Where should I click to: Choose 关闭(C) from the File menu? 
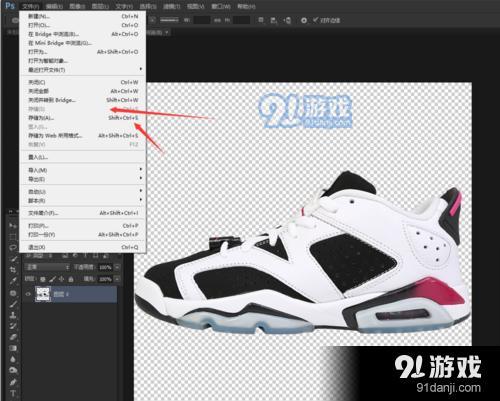tap(82, 82)
